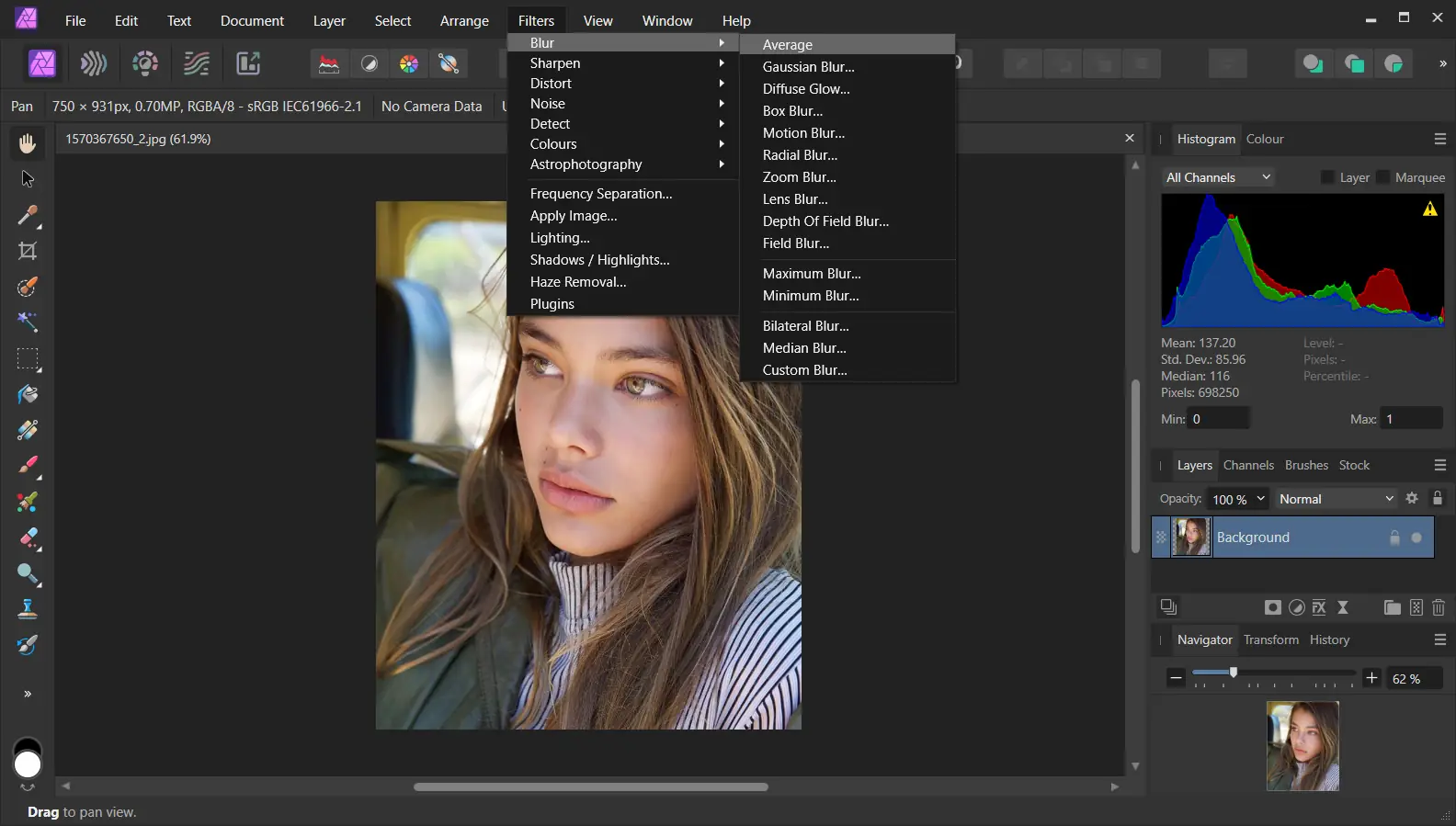1456x826 pixels.
Task: Enable the Layer checkbox in Histogram
Action: (x=1327, y=177)
